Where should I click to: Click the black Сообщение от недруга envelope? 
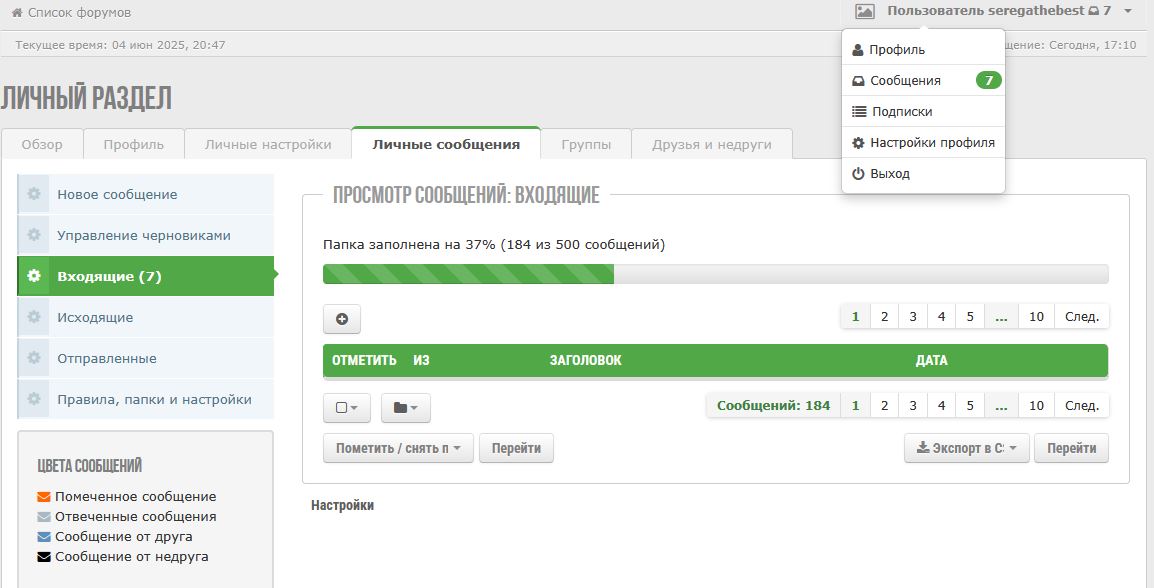click(44, 557)
